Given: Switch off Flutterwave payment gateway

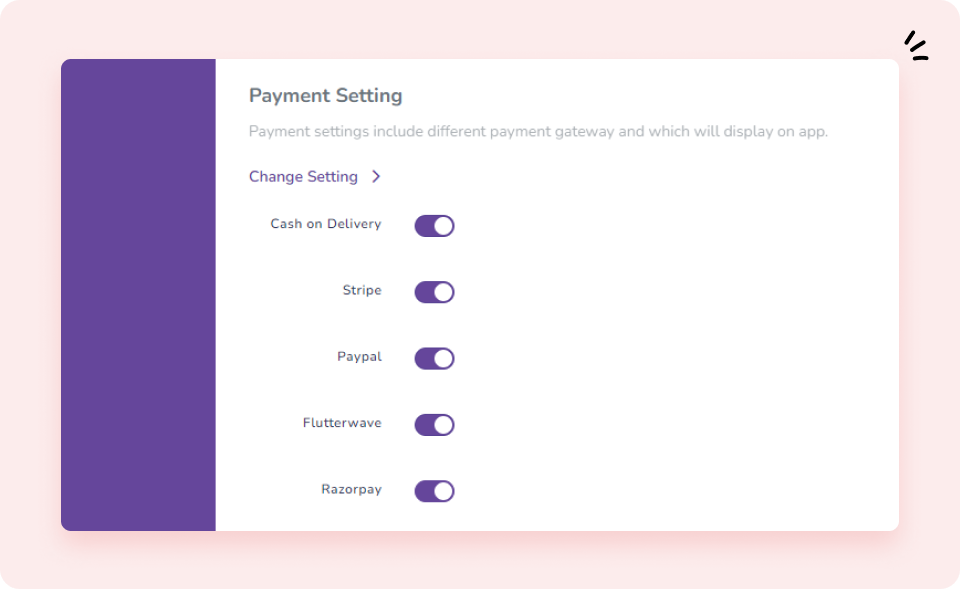Looking at the screenshot, I should [434, 425].
